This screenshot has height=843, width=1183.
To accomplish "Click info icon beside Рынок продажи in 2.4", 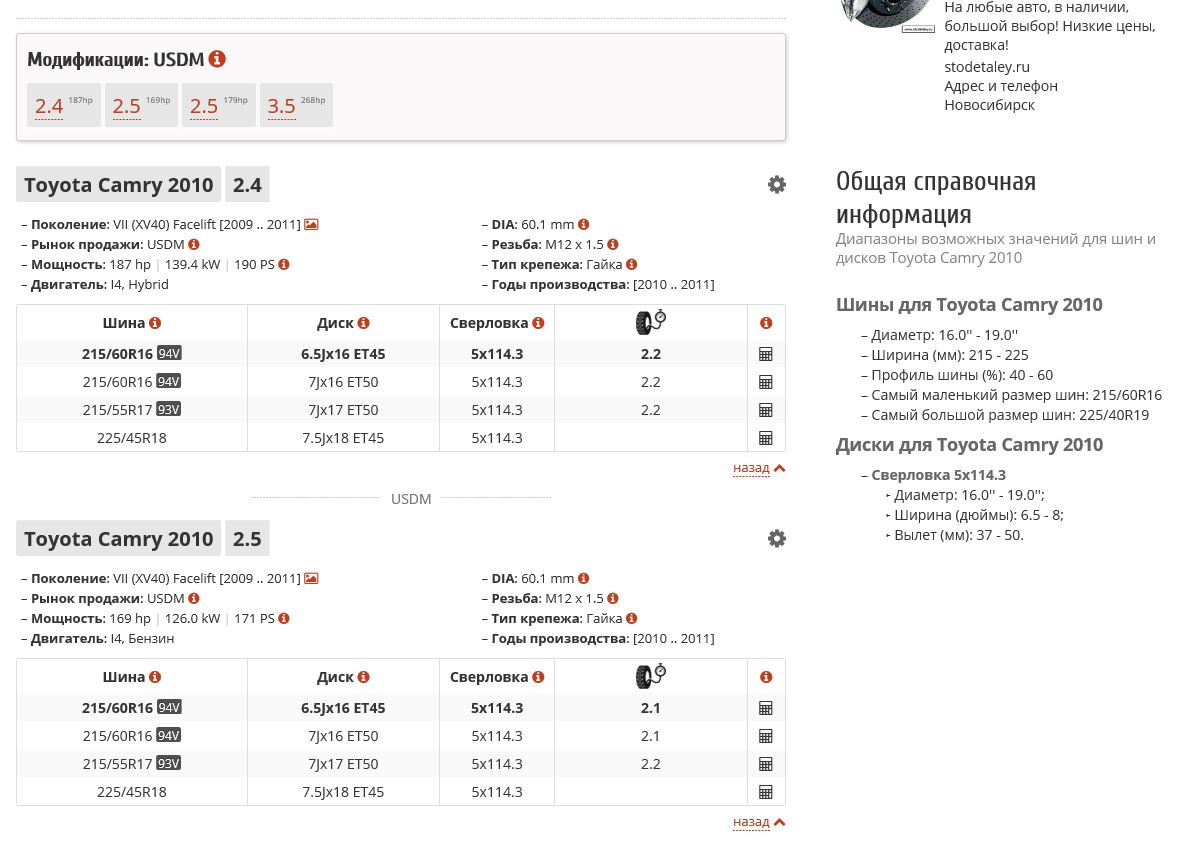I will (x=194, y=245).
